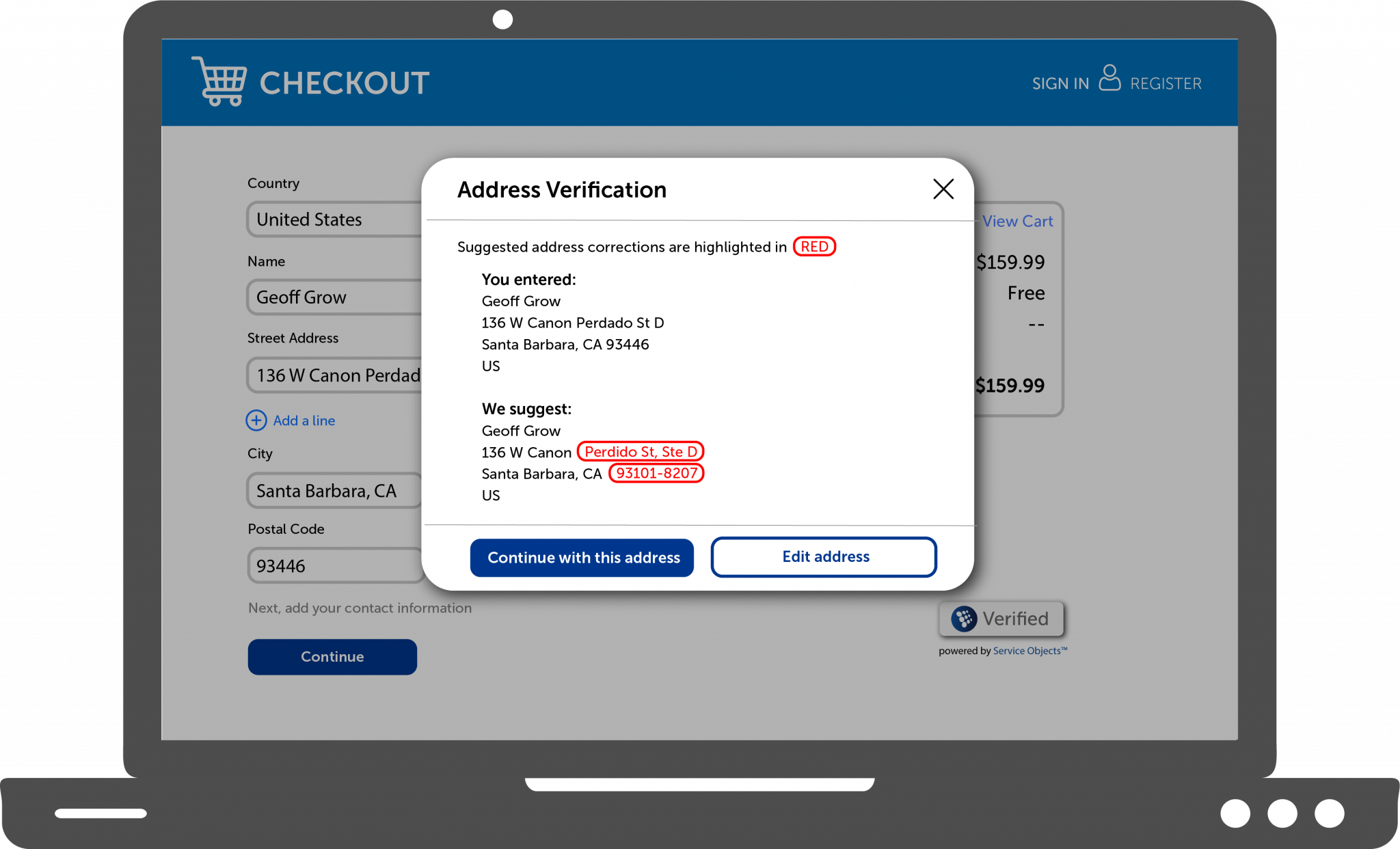Close the Address Verification dialog
1400x849 pixels.
pyautogui.click(x=943, y=189)
